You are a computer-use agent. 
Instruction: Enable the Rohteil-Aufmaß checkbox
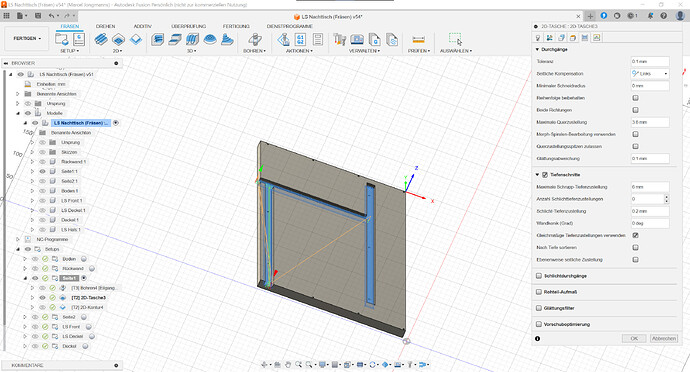pyautogui.click(x=539, y=292)
